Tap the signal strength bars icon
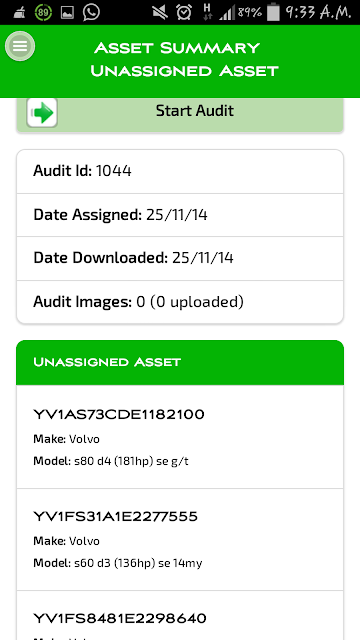 (227, 13)
